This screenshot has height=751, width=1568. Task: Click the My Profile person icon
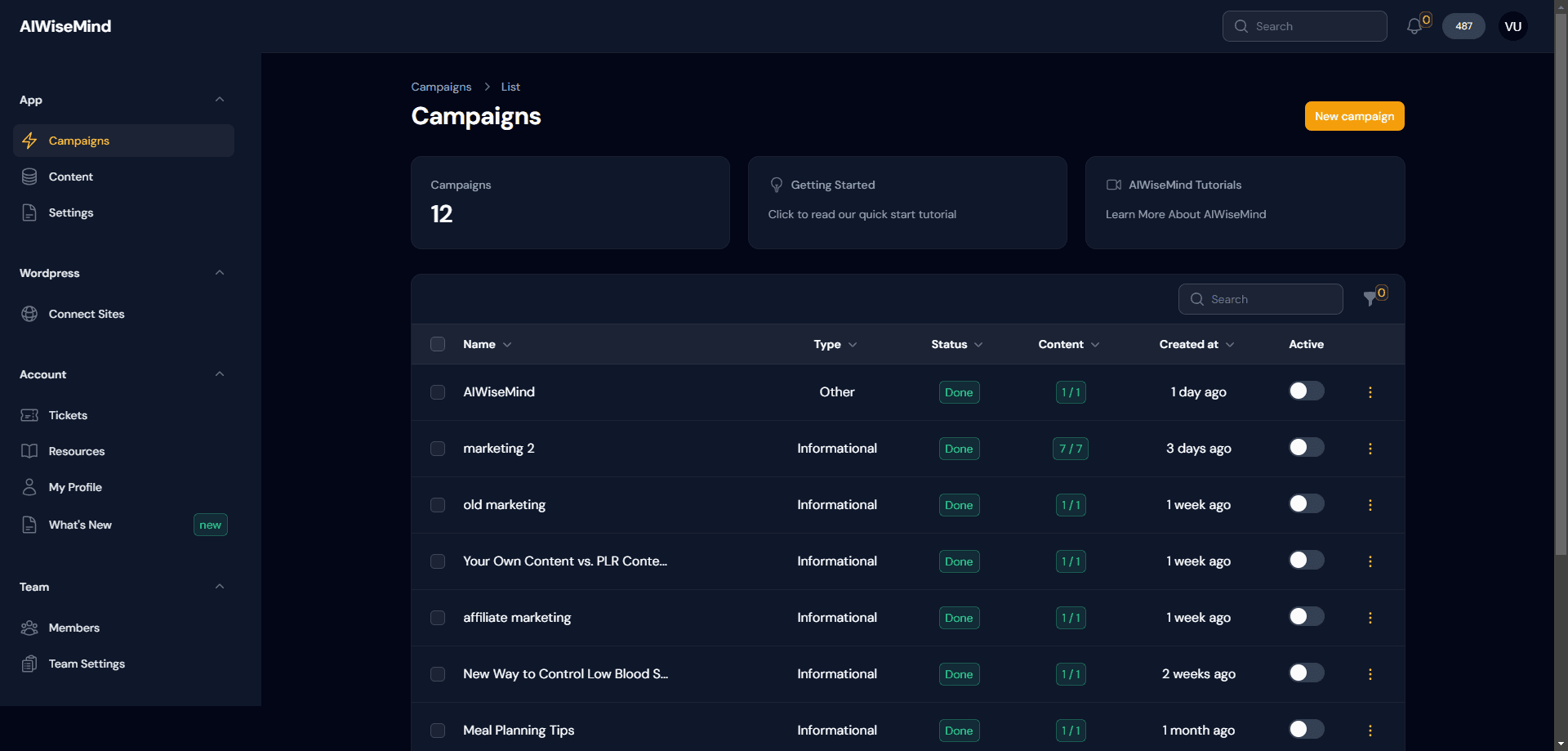pos(29,487)
